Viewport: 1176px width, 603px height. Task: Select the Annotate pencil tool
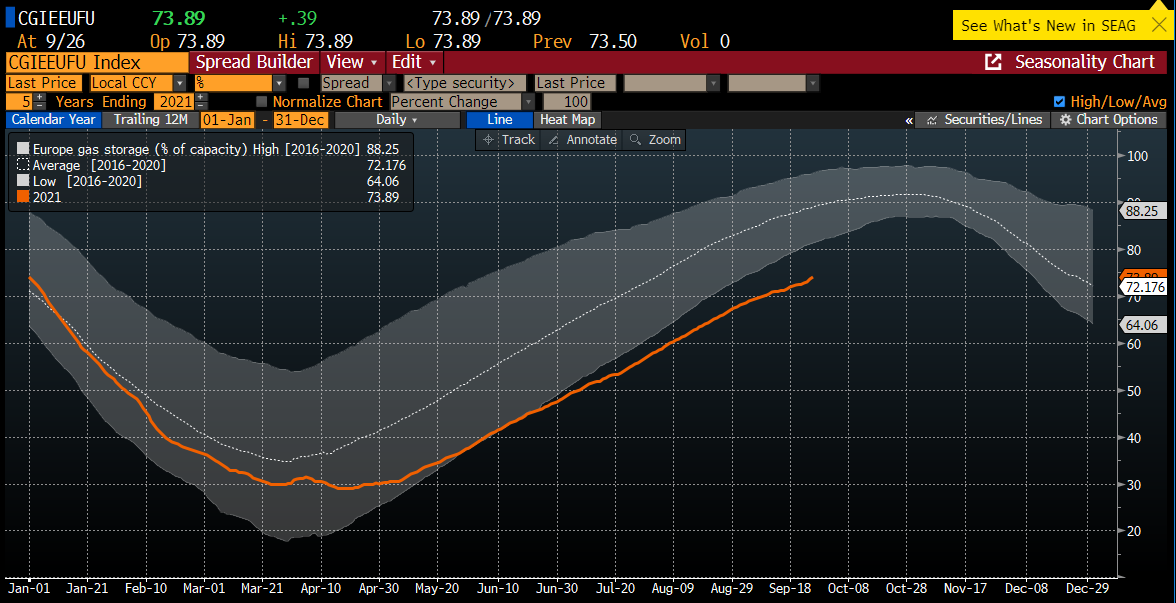tap(582, 140)
